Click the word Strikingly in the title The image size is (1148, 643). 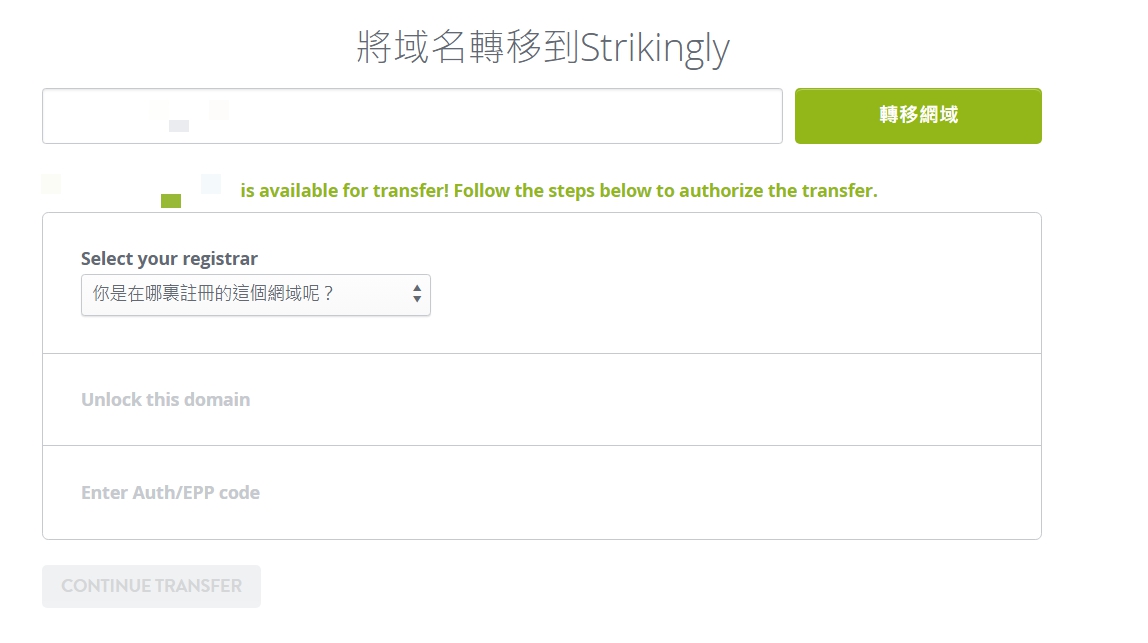click(x=655, y=49)
